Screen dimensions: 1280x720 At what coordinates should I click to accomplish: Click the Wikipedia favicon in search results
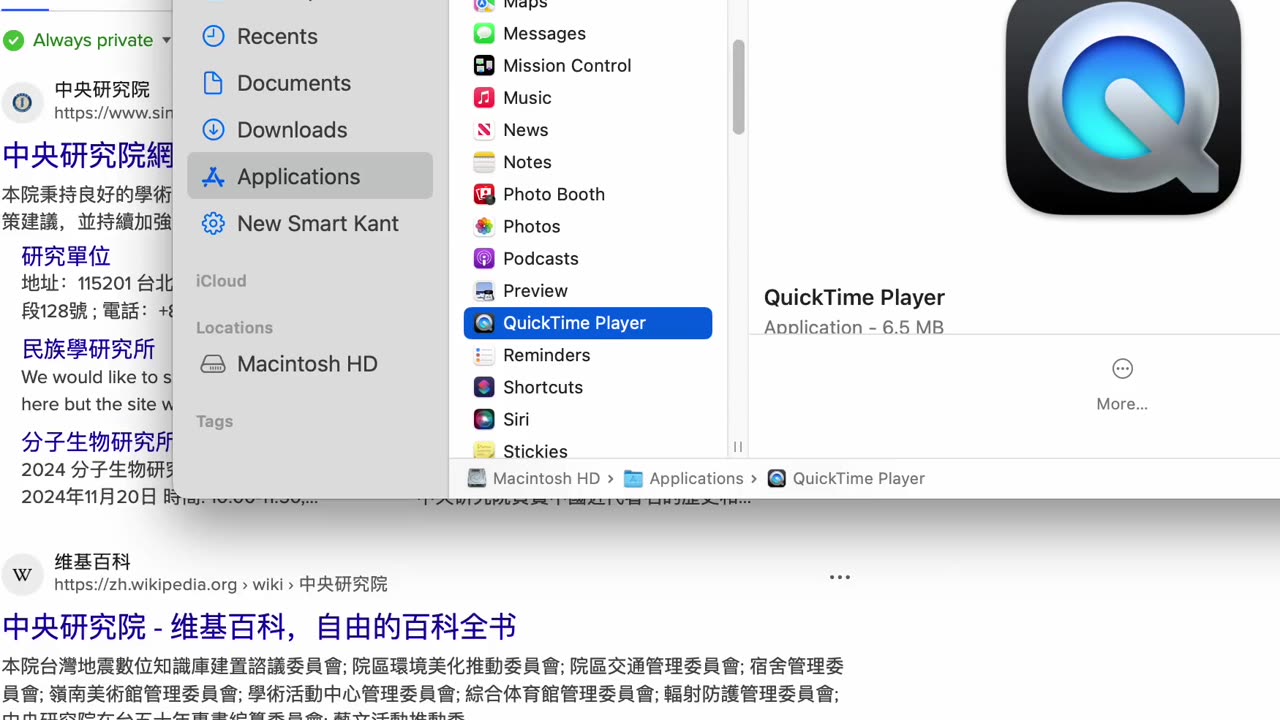[22, 574]
